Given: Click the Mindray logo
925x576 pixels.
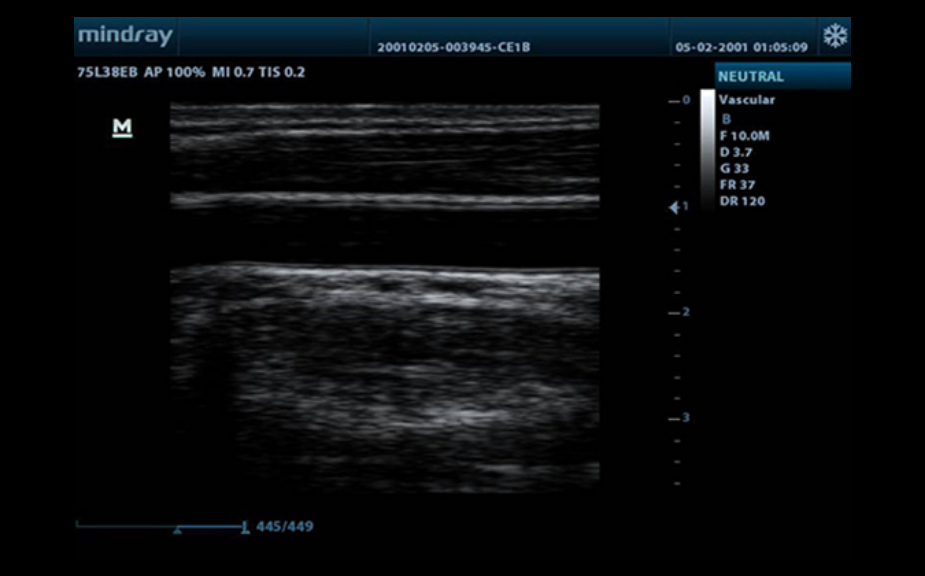Looking at the screenshot, I should [x=125, y=36].
